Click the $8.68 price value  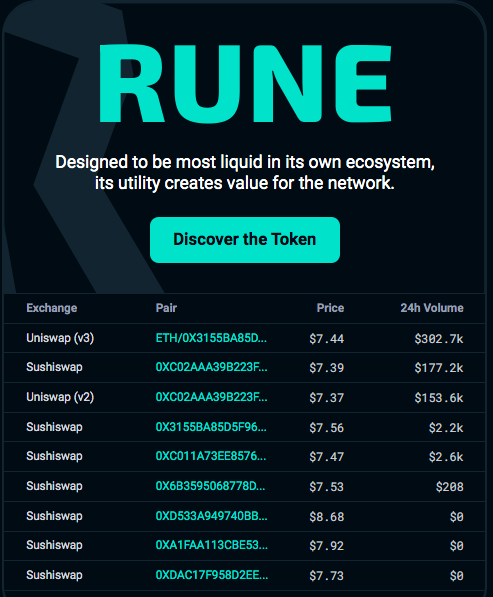point(327,517)
